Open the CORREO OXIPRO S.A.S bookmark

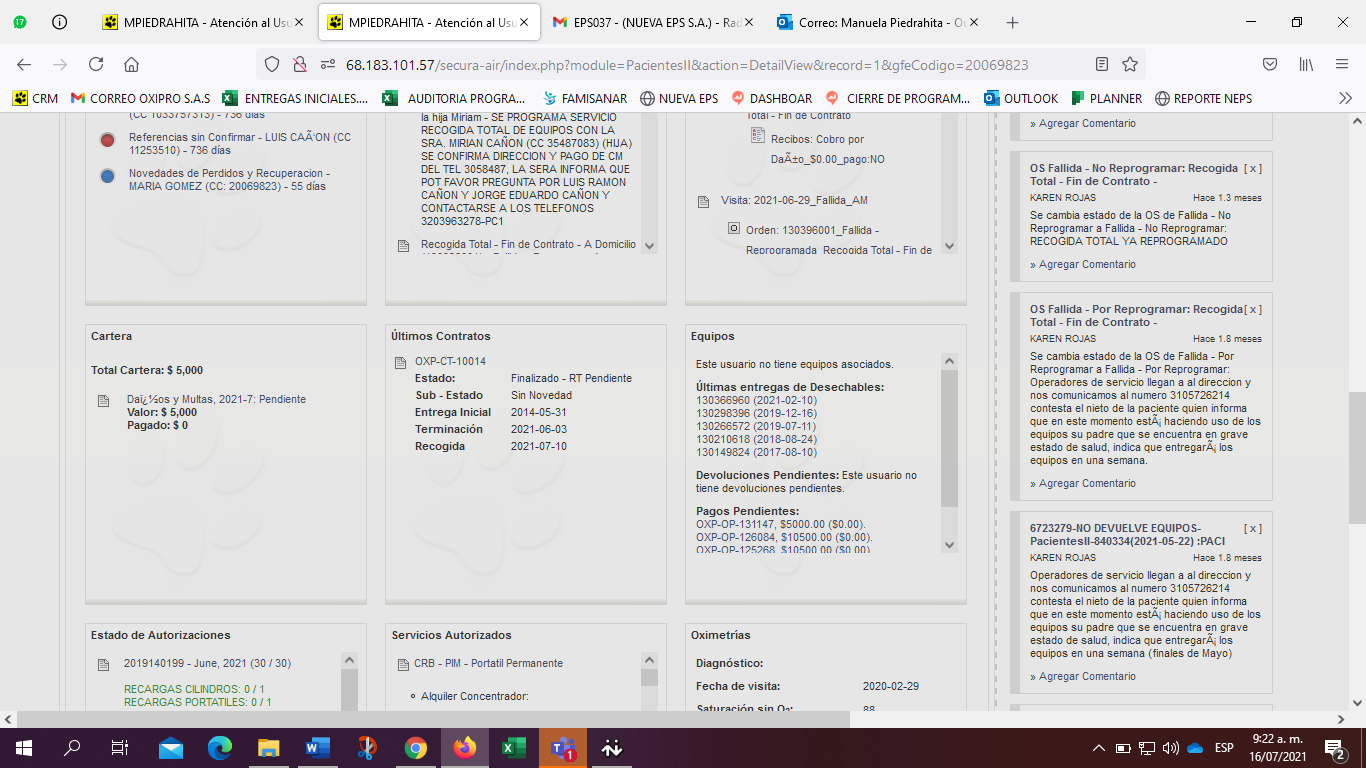tap(140, 98)
